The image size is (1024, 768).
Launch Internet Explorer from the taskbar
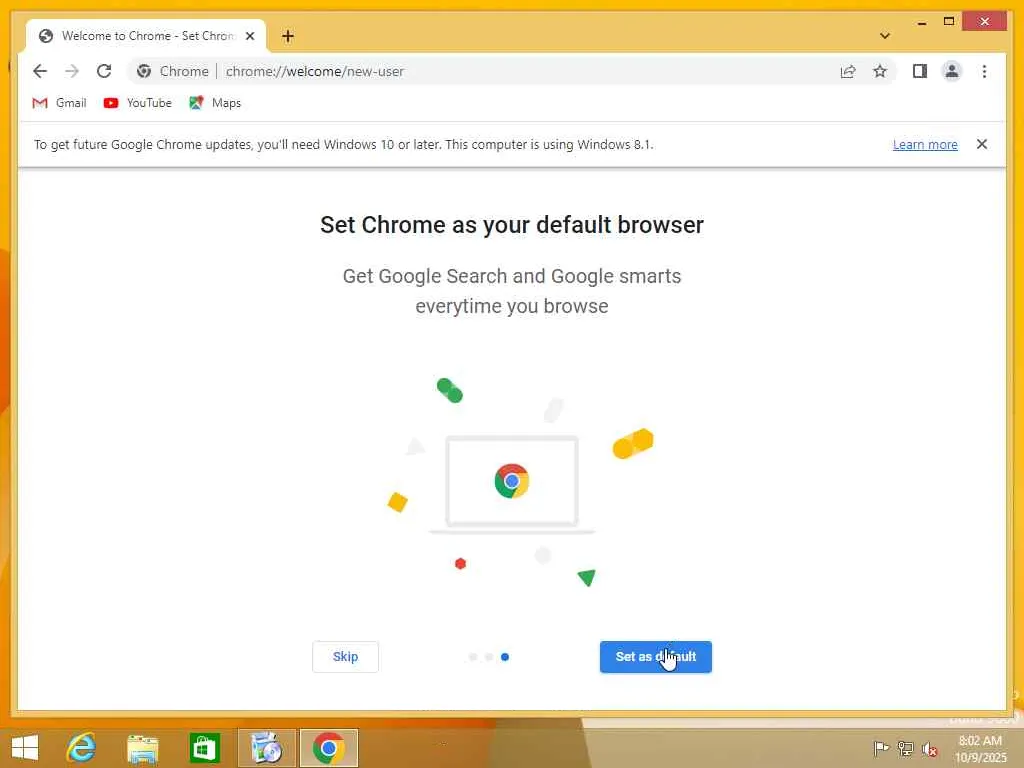tap(82, 748)
